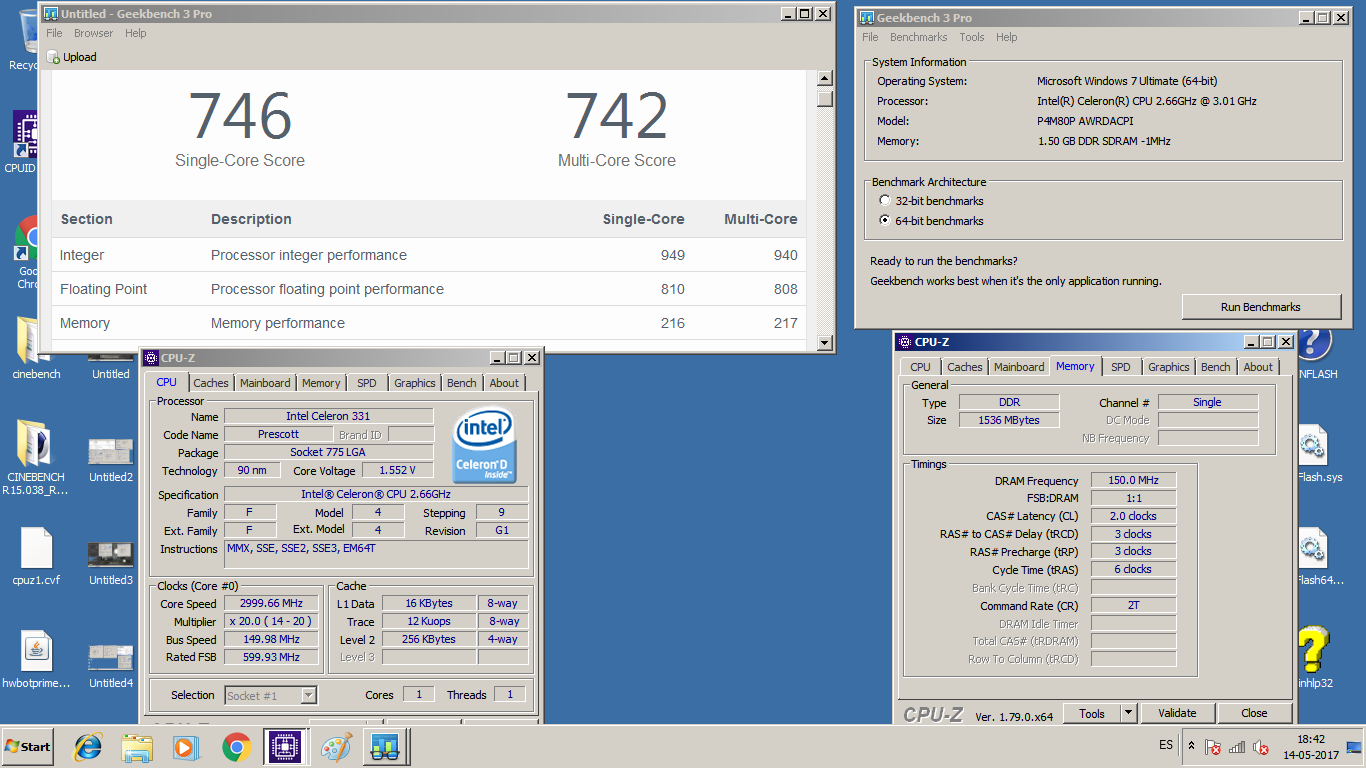
Task: Open volume tray icon
Action: click(1261, 747)
